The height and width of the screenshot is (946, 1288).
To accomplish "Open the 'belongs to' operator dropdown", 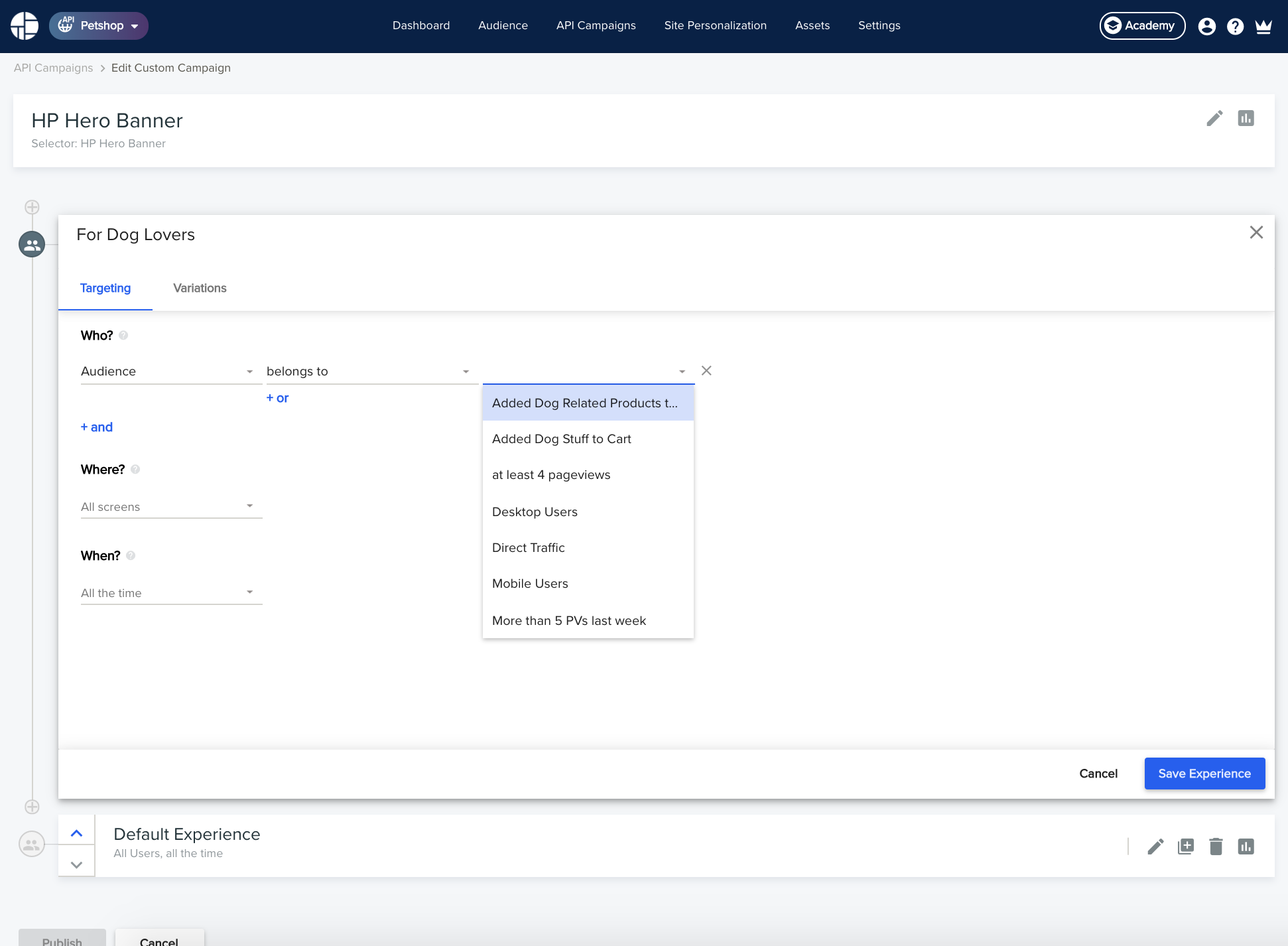I will pyautogui.click(x=371, y=372).
